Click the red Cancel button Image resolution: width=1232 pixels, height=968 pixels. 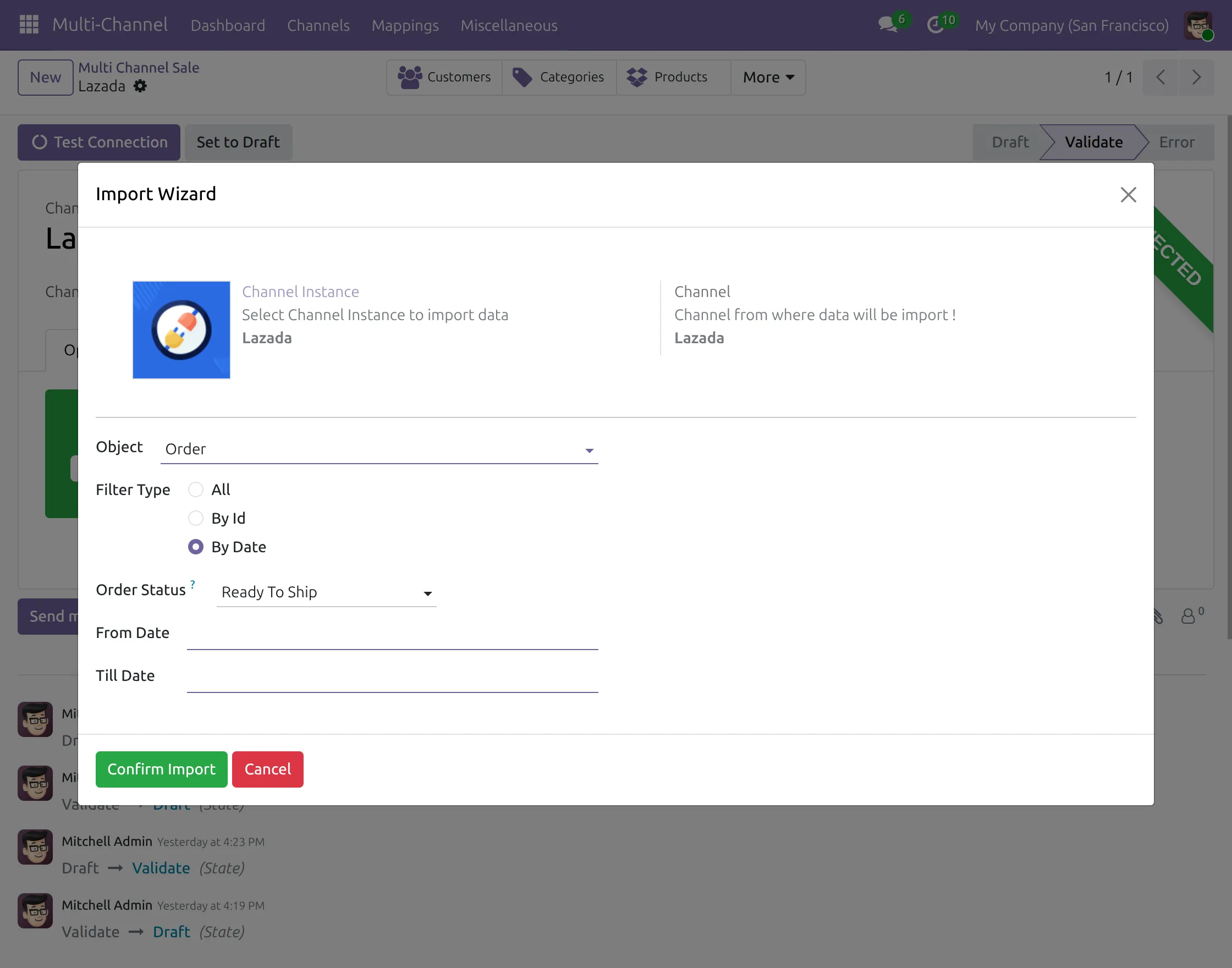click(x=267, y=769)
